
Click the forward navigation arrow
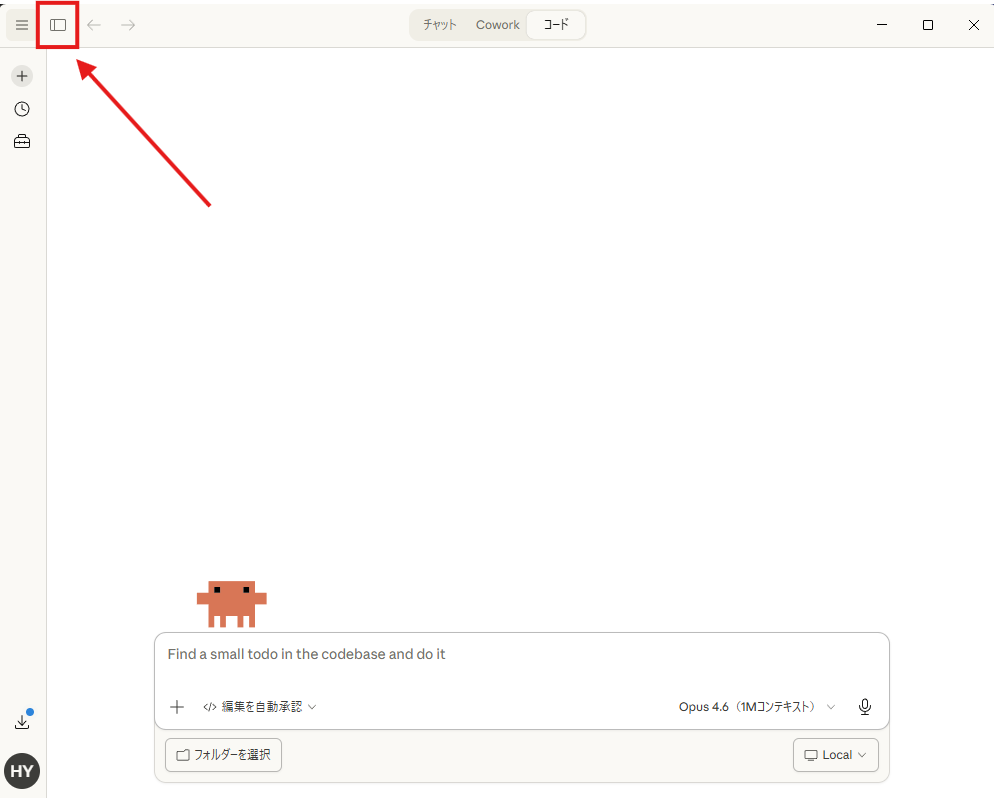coord(127,24)
